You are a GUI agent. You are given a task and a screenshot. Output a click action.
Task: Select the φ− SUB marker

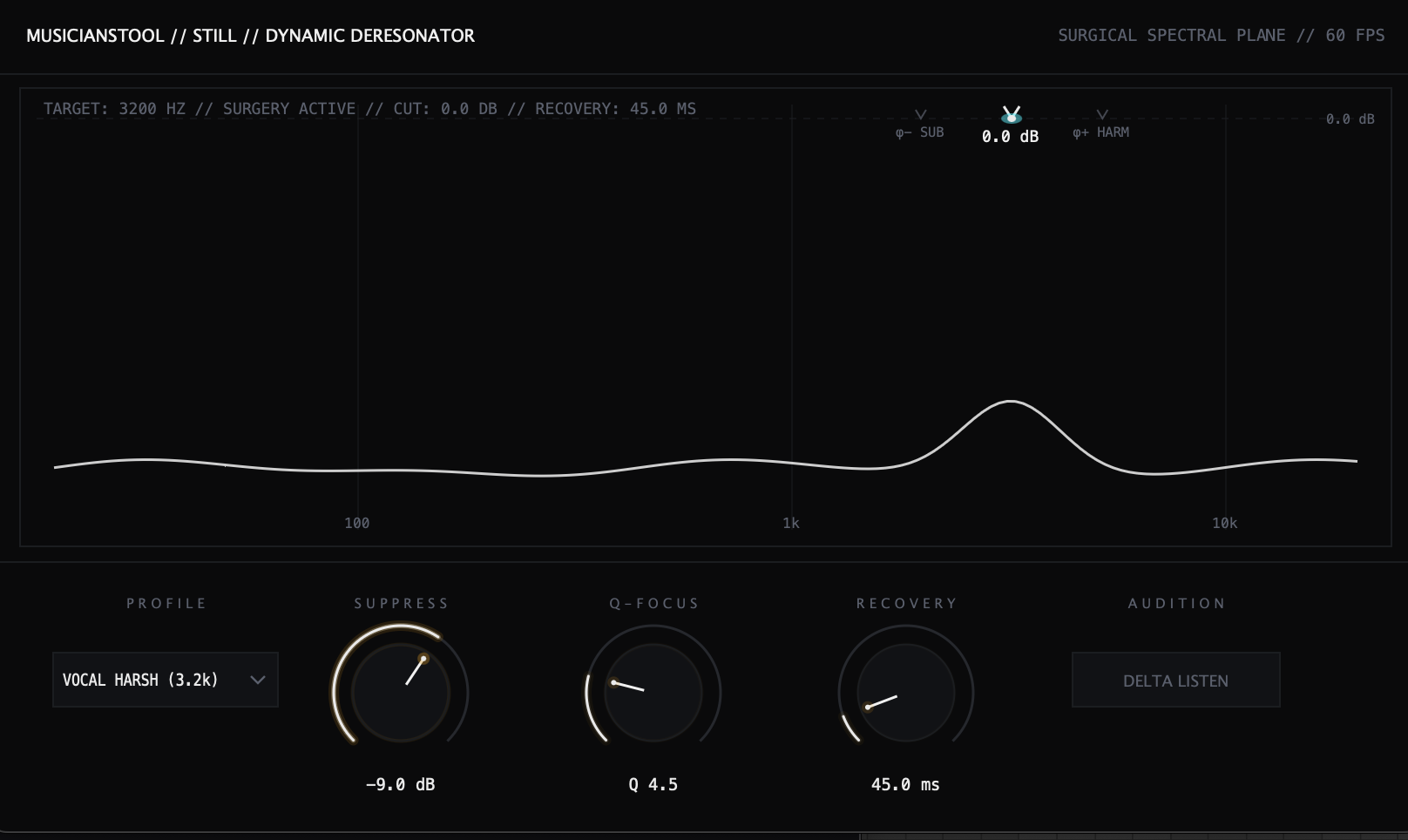point(920,124)
